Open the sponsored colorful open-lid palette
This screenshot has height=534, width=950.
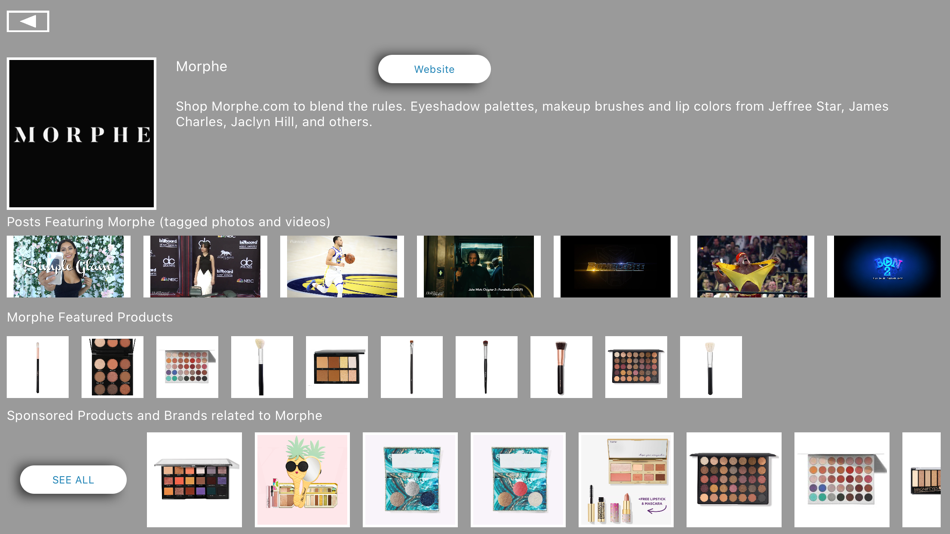[x=842, y=479]
